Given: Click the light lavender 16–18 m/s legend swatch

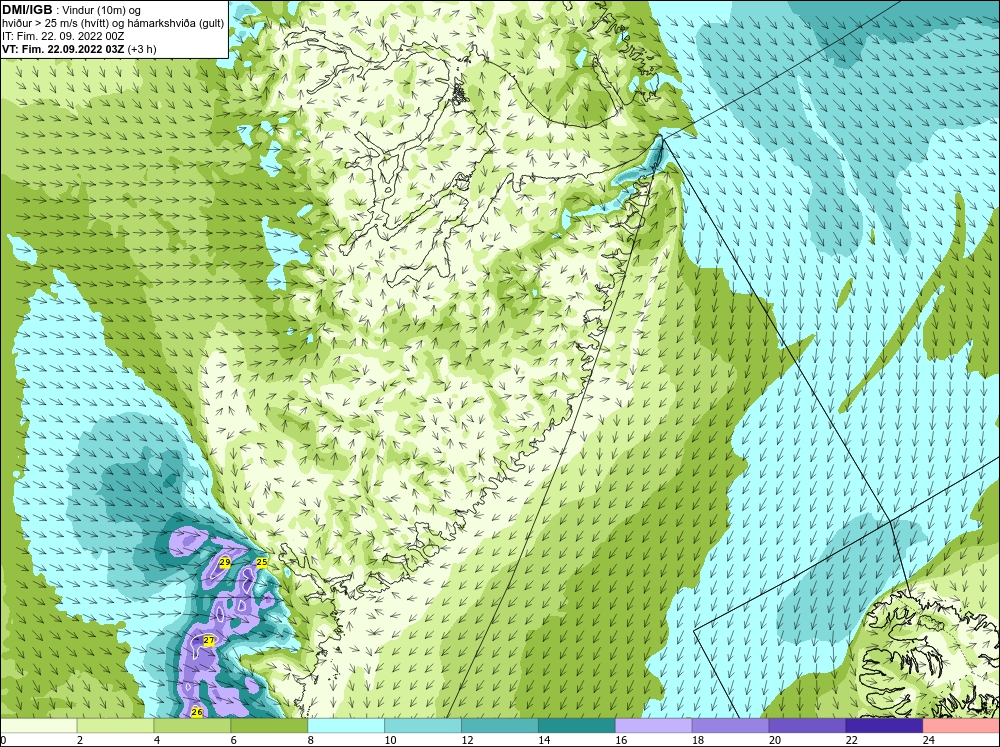Looking at the screenshot, I should tap(654, 725).
